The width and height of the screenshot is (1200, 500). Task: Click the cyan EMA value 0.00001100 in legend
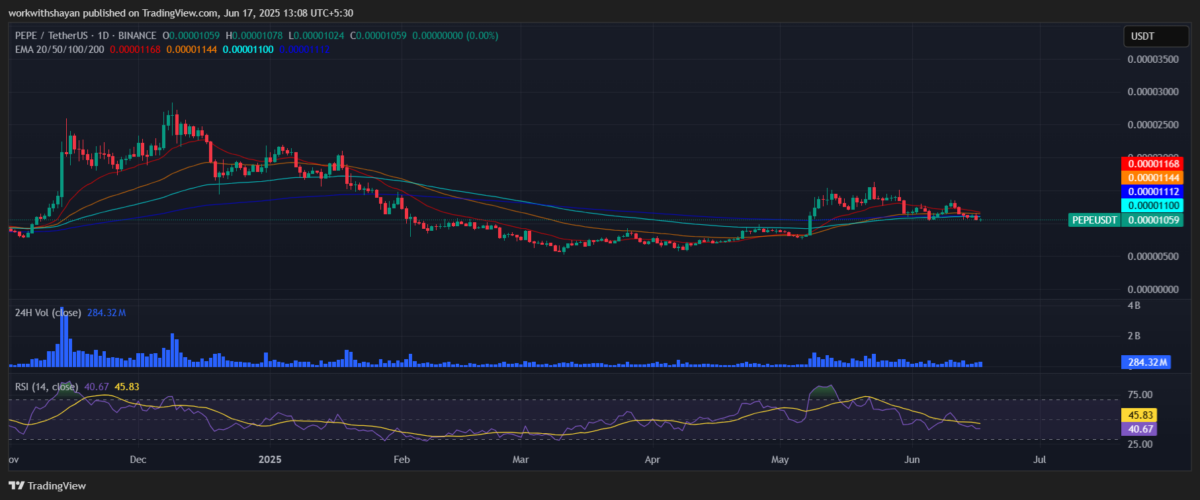[249, 49]
